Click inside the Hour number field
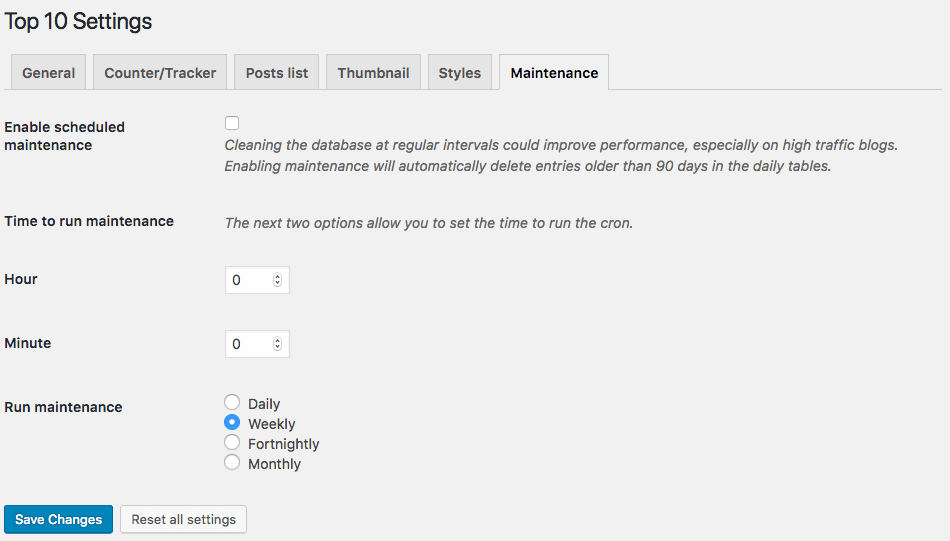 248,280
